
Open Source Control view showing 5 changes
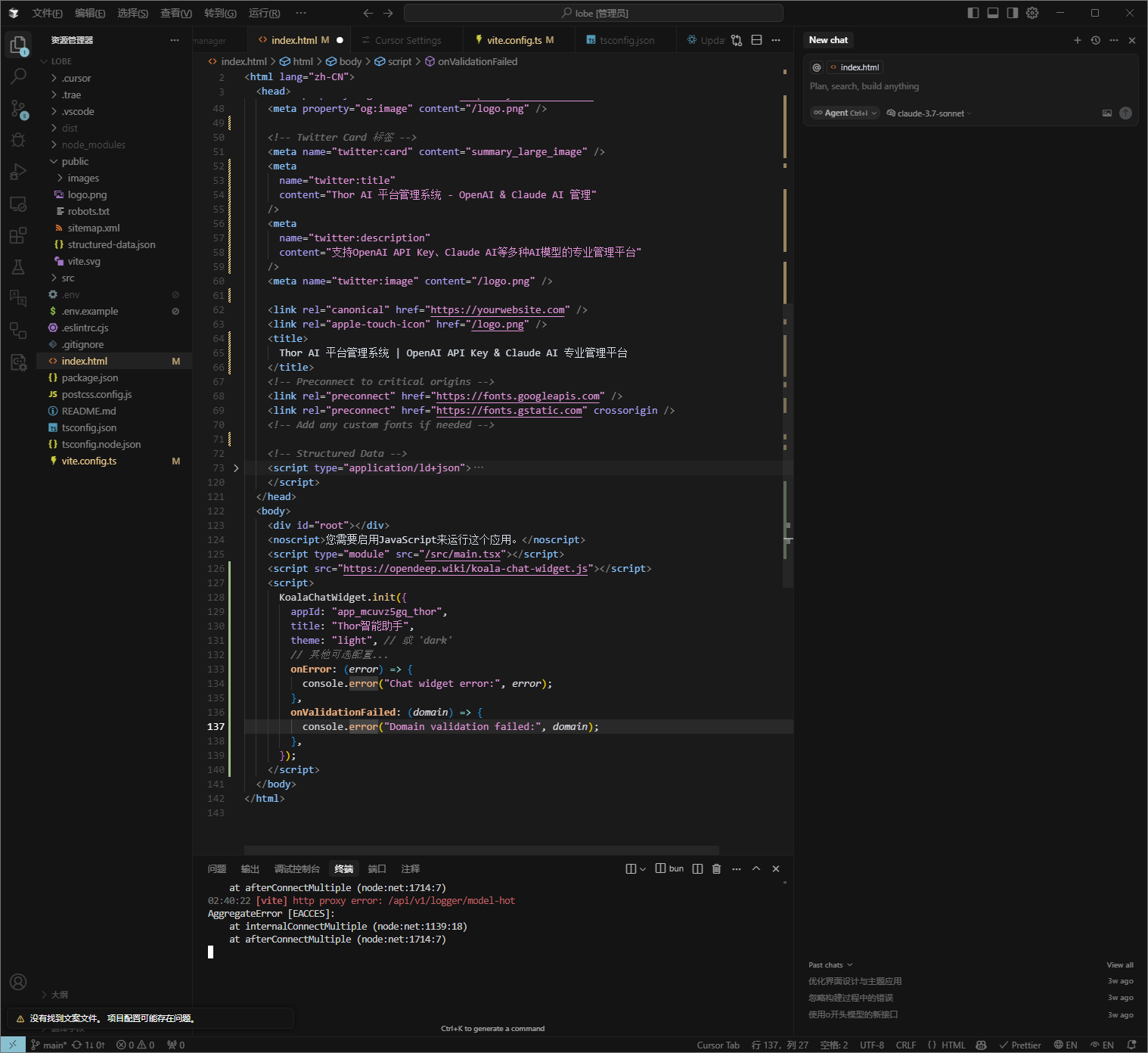point(18,108)
